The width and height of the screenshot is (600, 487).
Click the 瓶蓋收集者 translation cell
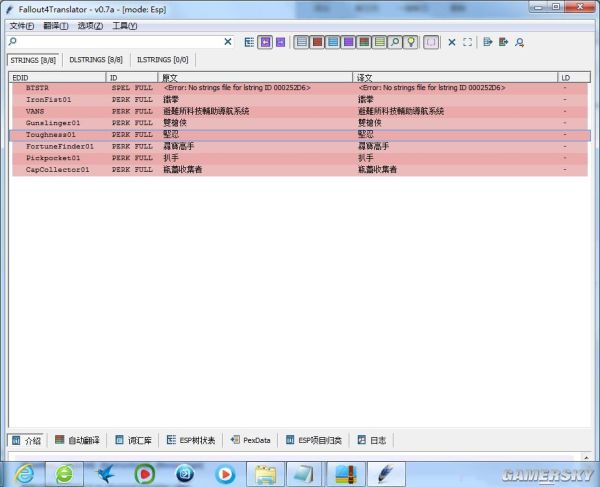pyautogui.click(x=377, y=169)
